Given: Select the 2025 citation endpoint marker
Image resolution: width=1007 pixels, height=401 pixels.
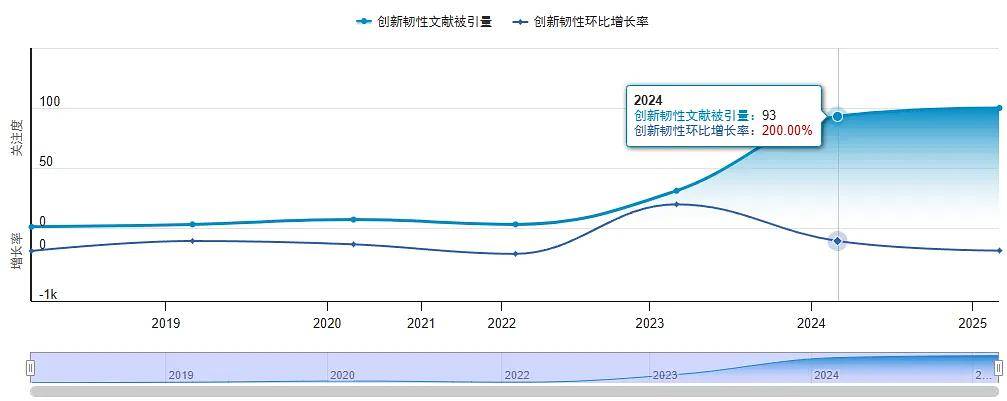Looking at the screenshot, I should (x=999, y=108).
